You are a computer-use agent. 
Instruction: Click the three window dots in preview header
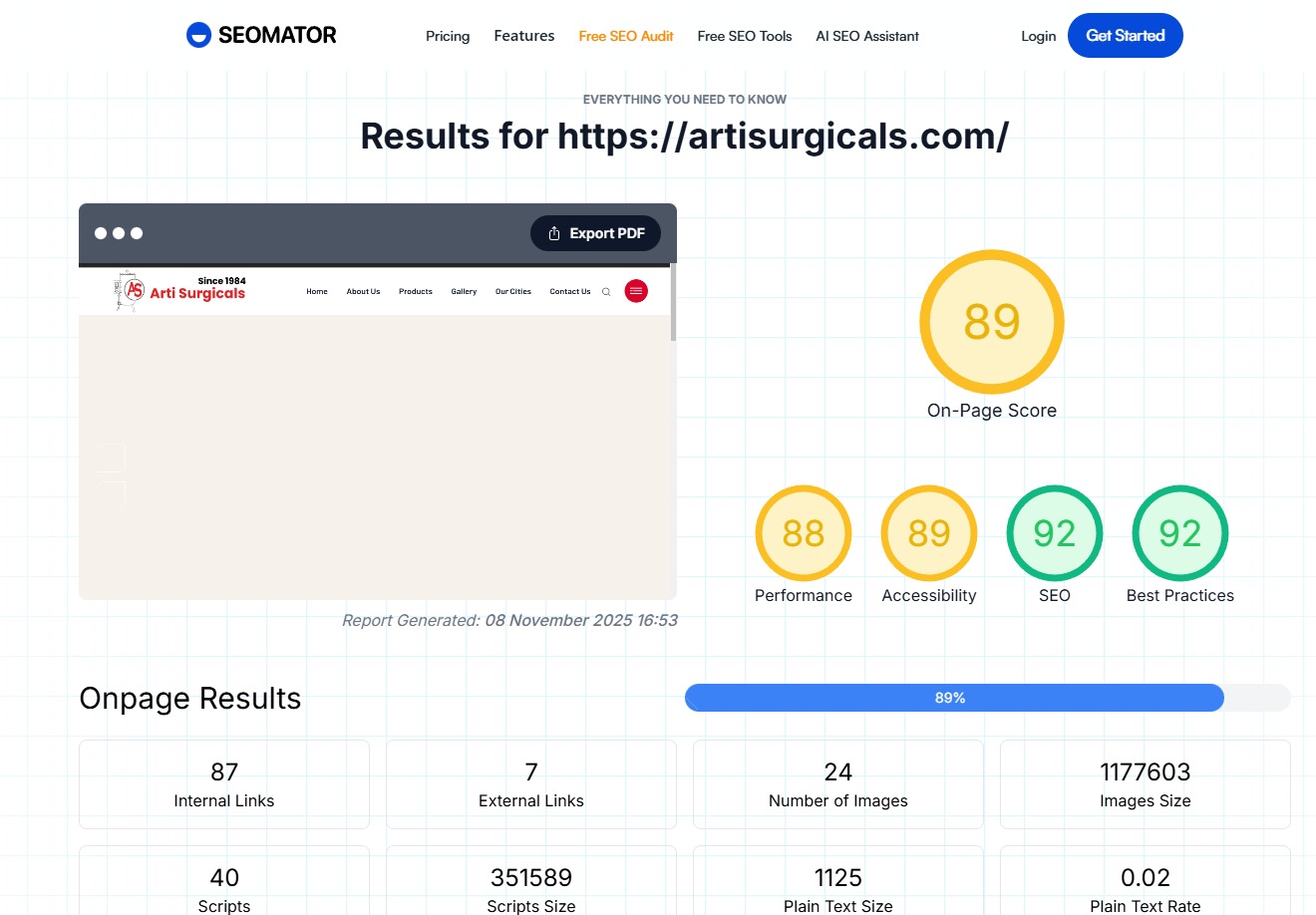[119, 233]
